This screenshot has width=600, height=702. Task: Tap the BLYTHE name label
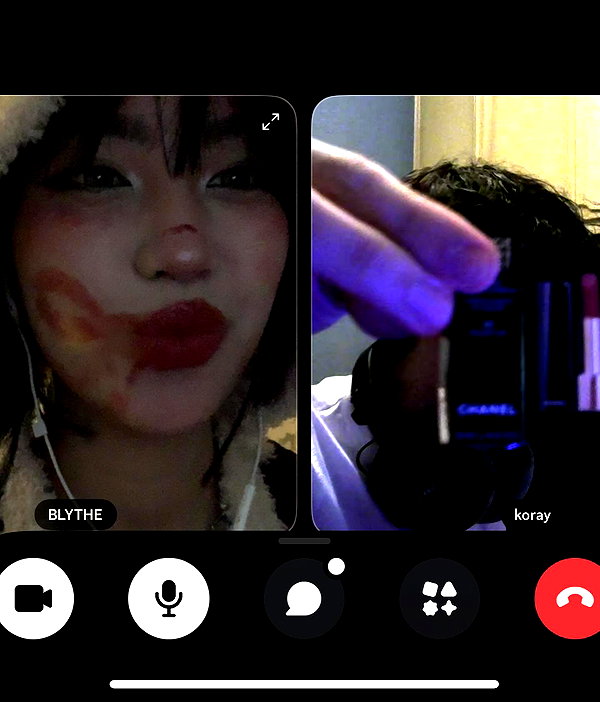[x=76, y=514]
